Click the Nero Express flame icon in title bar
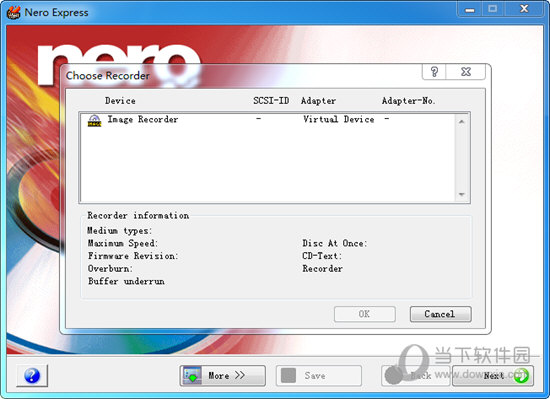Screen dimensions: 550x399 [13, 12]
